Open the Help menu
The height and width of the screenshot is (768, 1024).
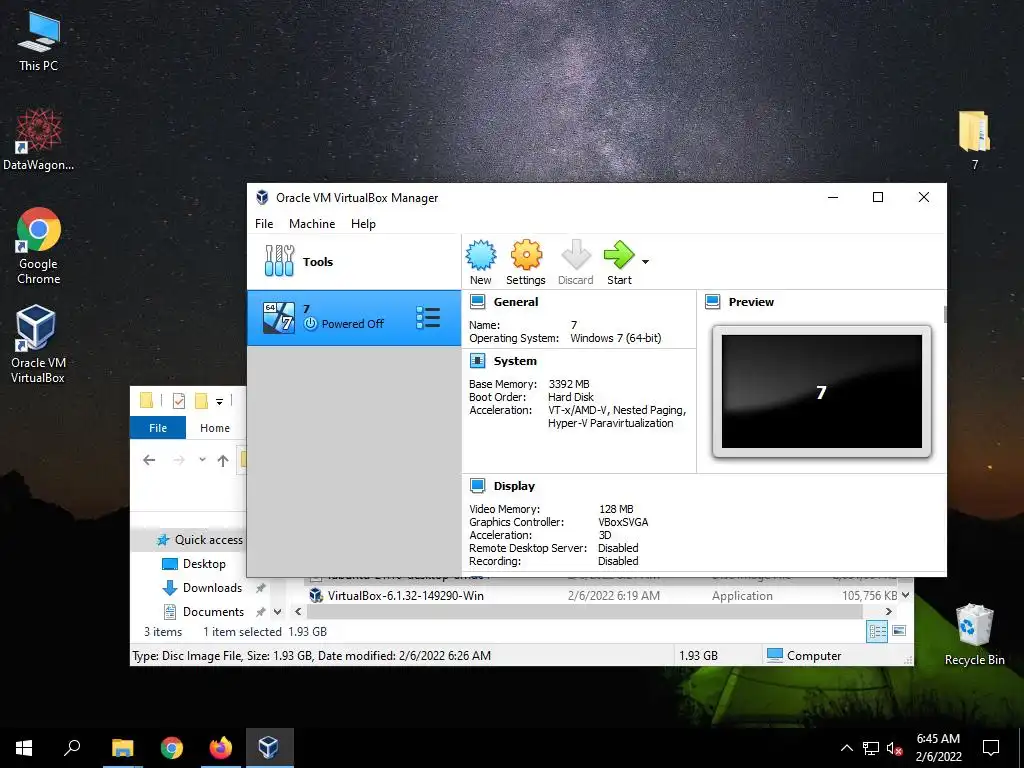[x=363, y=223]
